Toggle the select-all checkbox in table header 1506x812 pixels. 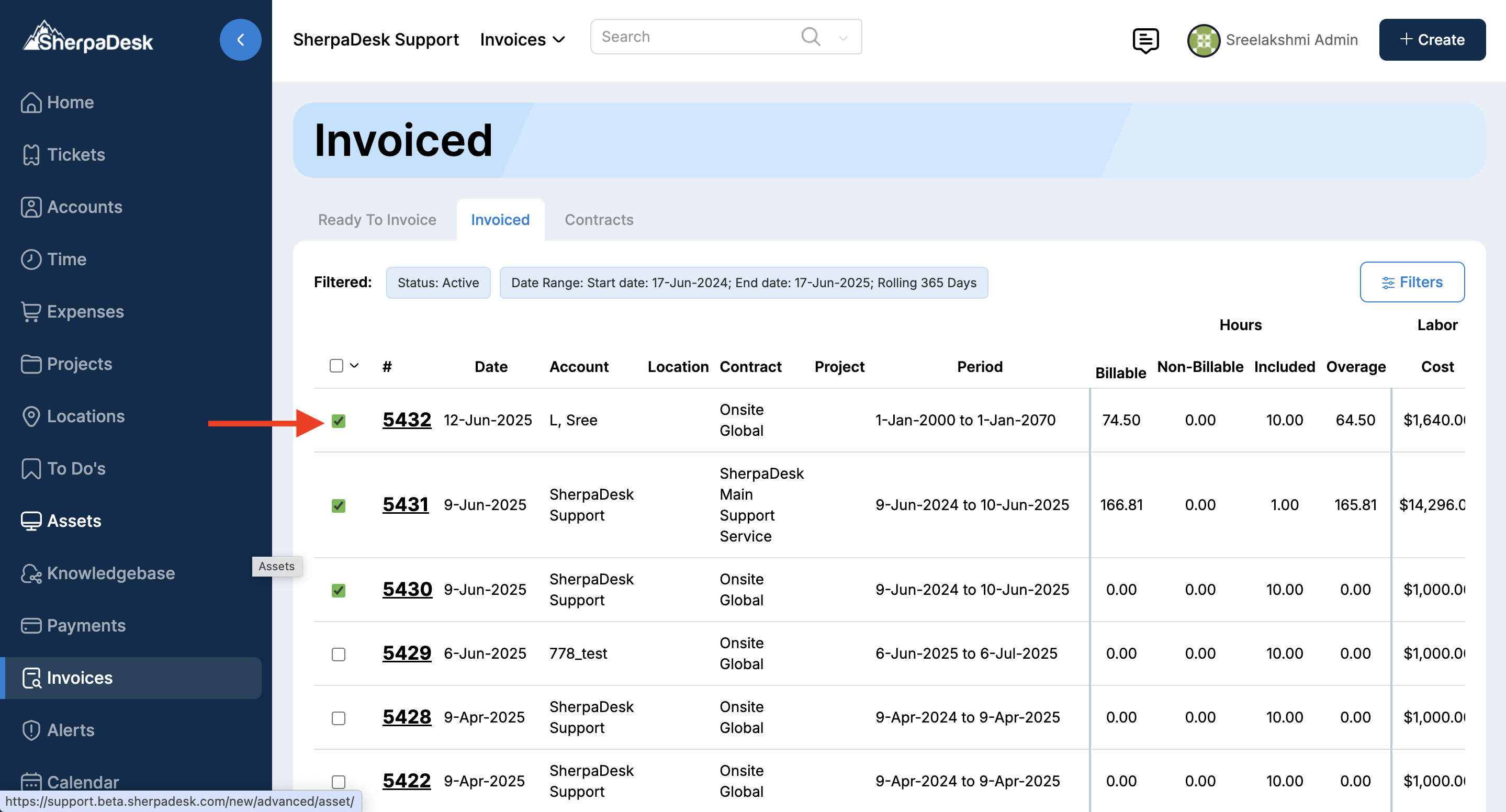tap(336, 366)
